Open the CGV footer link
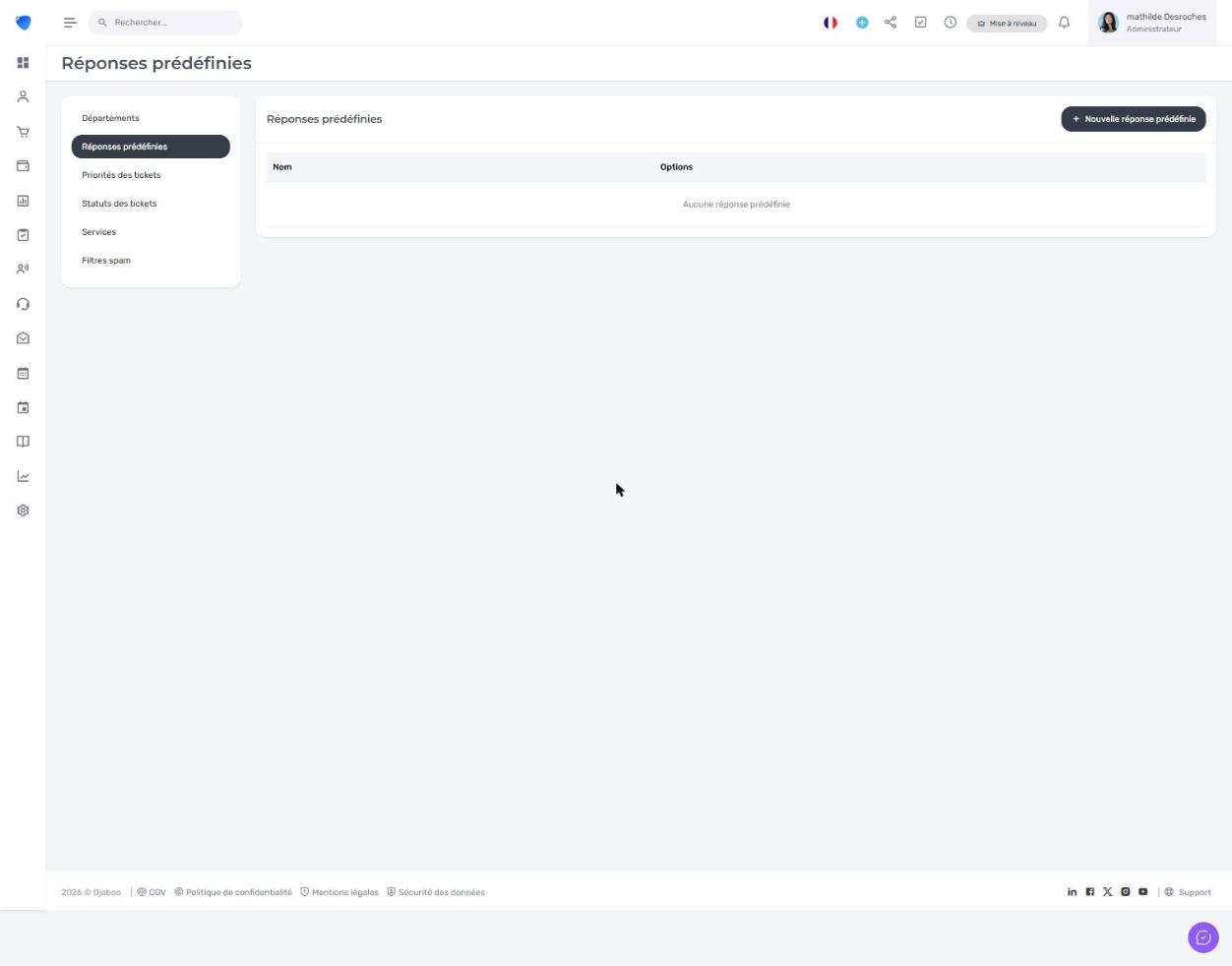The width and height of the screenshot is (1232, 966). pyautogui.click(x=152, y=892)
